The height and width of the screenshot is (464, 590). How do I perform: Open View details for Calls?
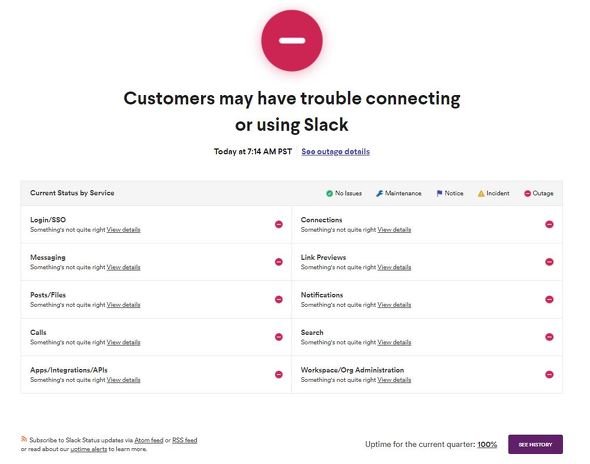pos(123,342)
